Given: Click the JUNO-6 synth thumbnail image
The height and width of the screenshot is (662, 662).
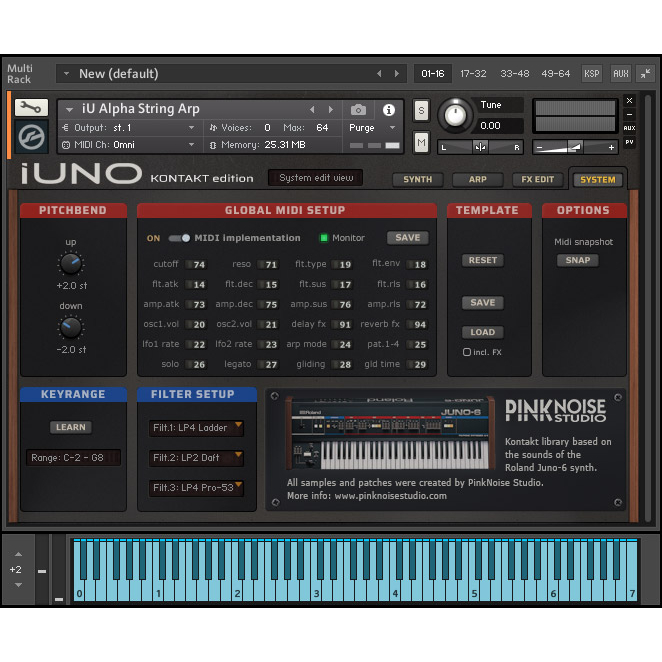Looking at the screenshot, I should coord(390,433).
